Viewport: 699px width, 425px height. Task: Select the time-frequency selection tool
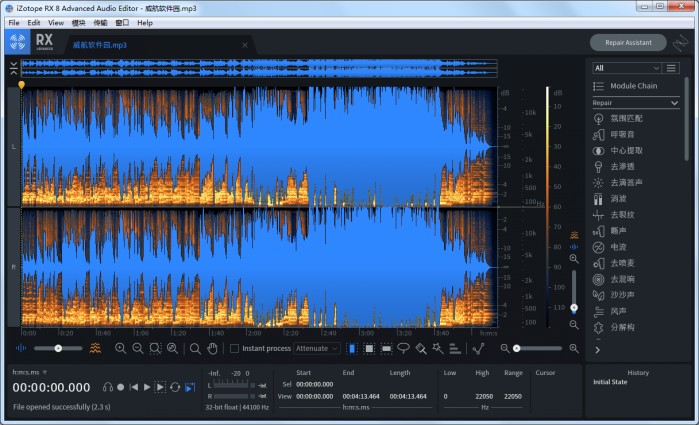point(369,348)
